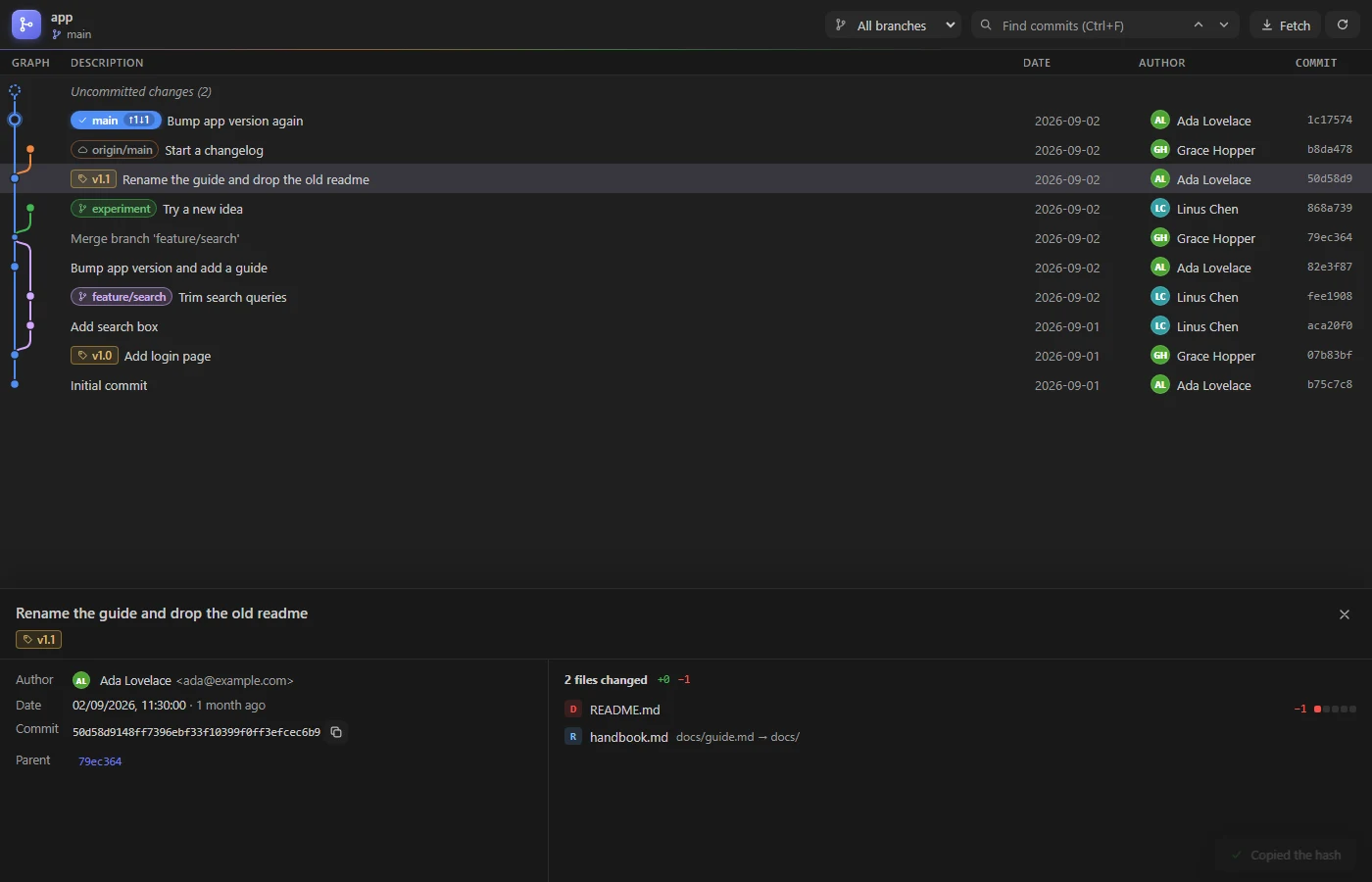
Task: Click the graph node of the Initial commit
Action: pos(15,385)
